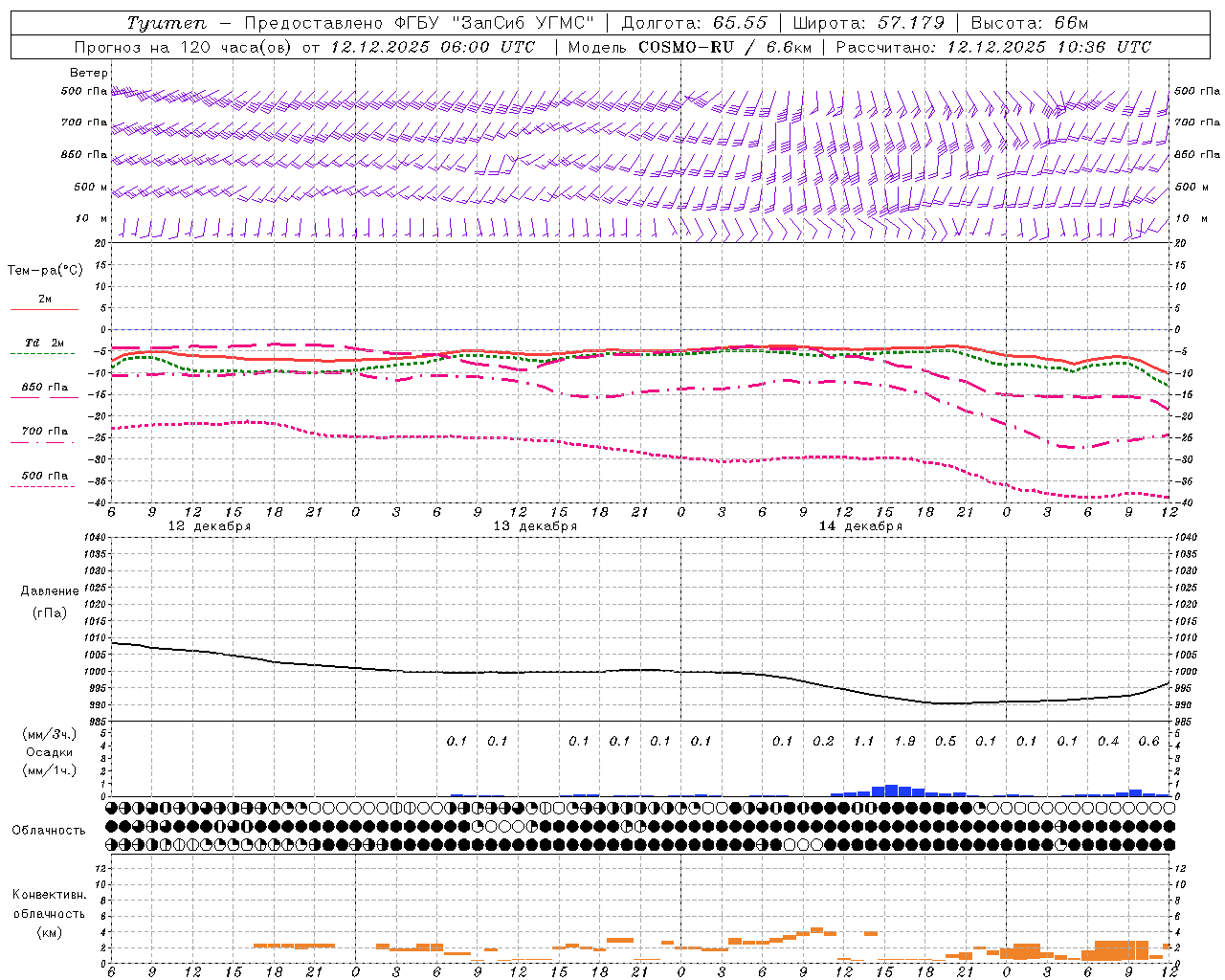1225x980 pixels.
Task: Click the "-40" value on right temperature axis
Action: pyautogui.click(x=1182, y=503)
